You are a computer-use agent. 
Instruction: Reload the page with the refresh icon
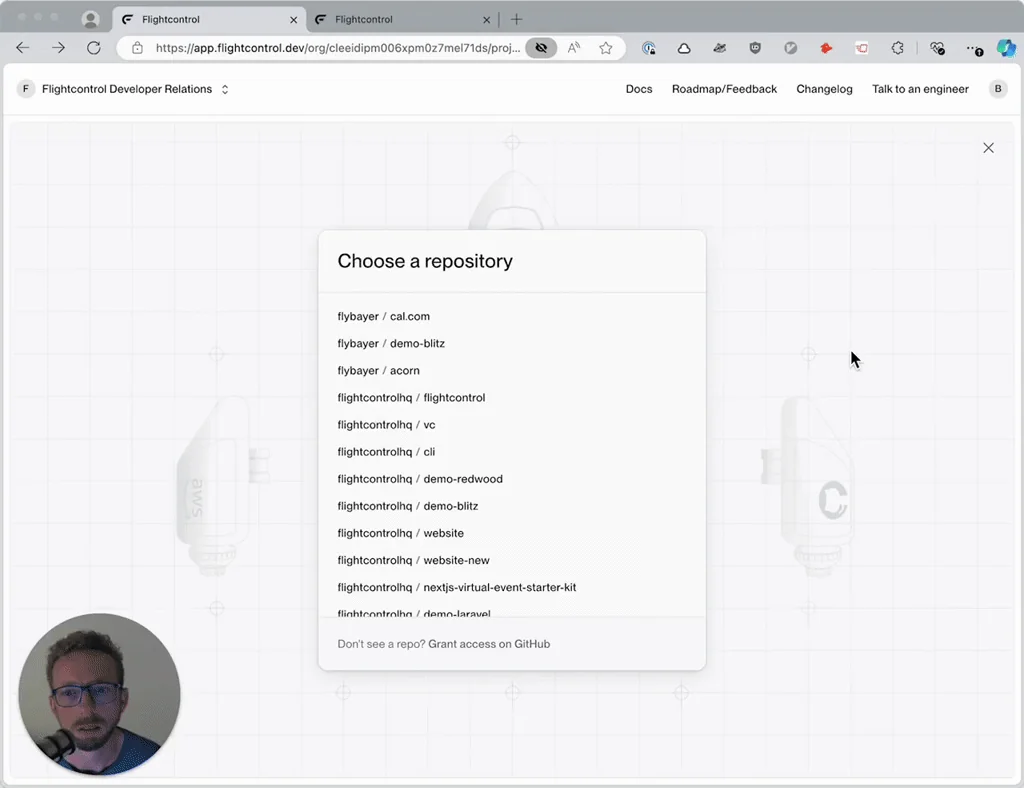94,48
